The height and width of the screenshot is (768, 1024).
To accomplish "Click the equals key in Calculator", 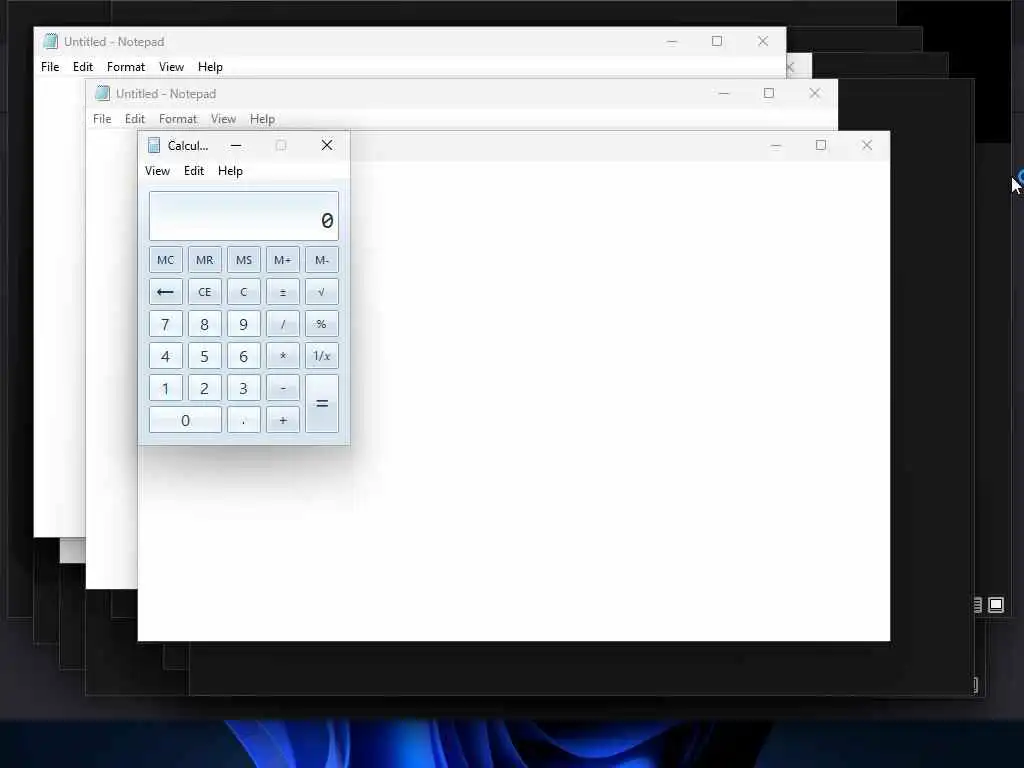I will coord(322,404).
